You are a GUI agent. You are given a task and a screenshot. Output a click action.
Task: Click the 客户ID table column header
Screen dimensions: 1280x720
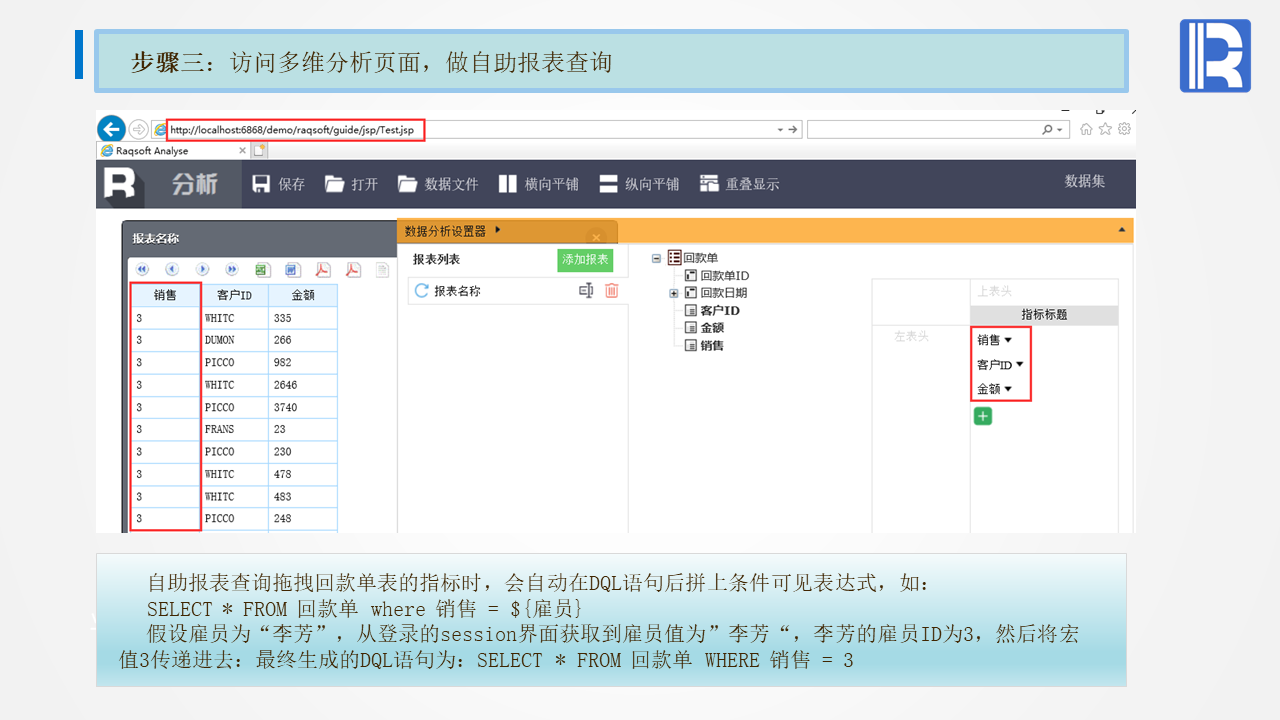click(x=234, y=295)
